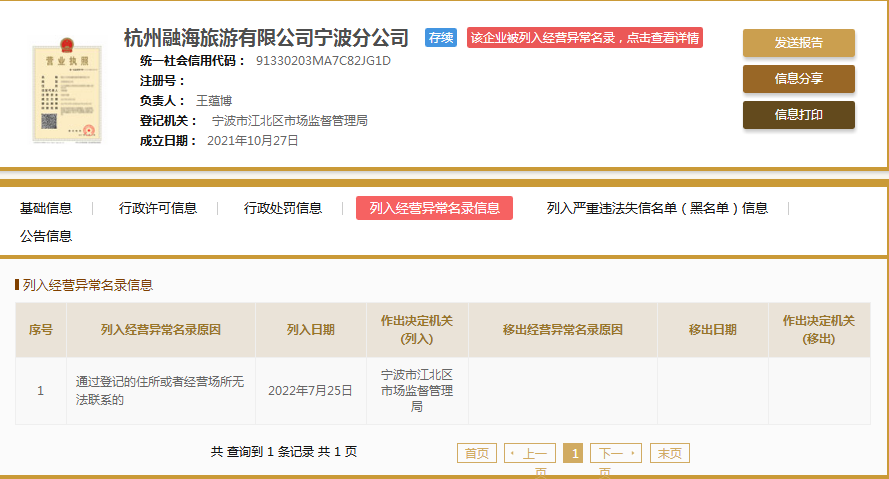Click the unified social credit code value
This screenshot has width=889, height=479.
point(323,61)
